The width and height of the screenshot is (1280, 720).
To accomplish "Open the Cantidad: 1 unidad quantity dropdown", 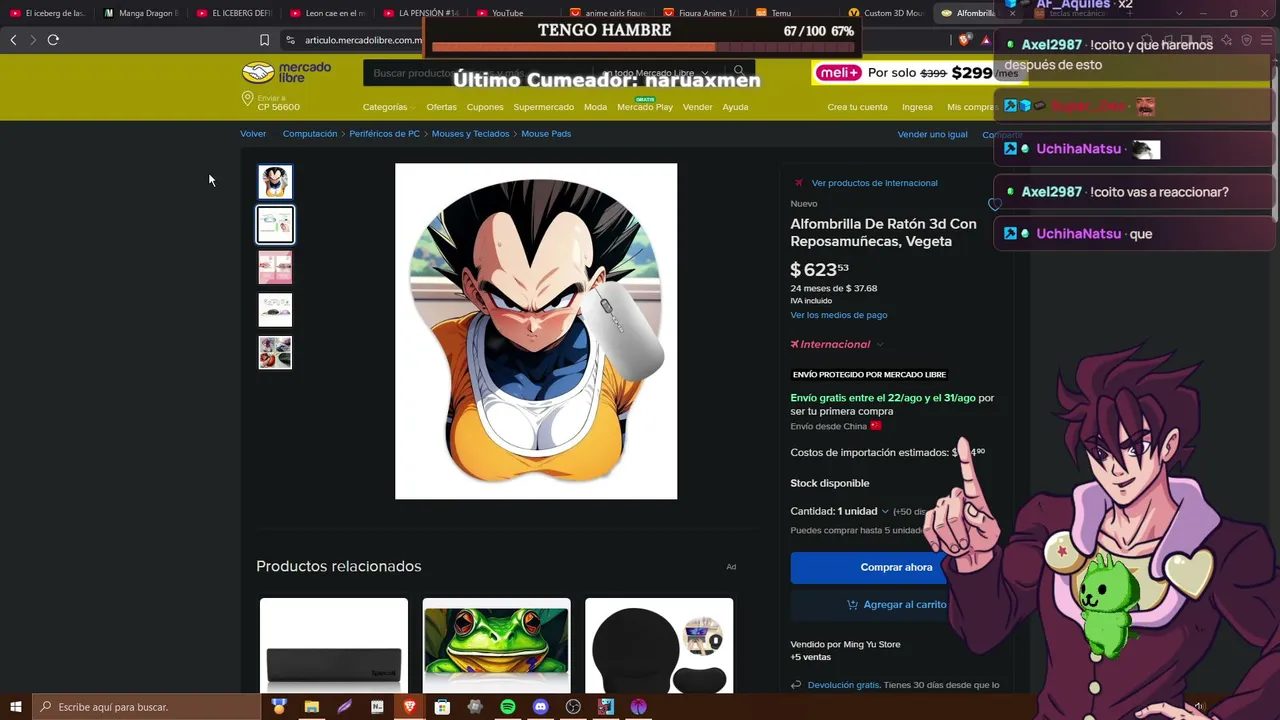I will tap(840, 511).
